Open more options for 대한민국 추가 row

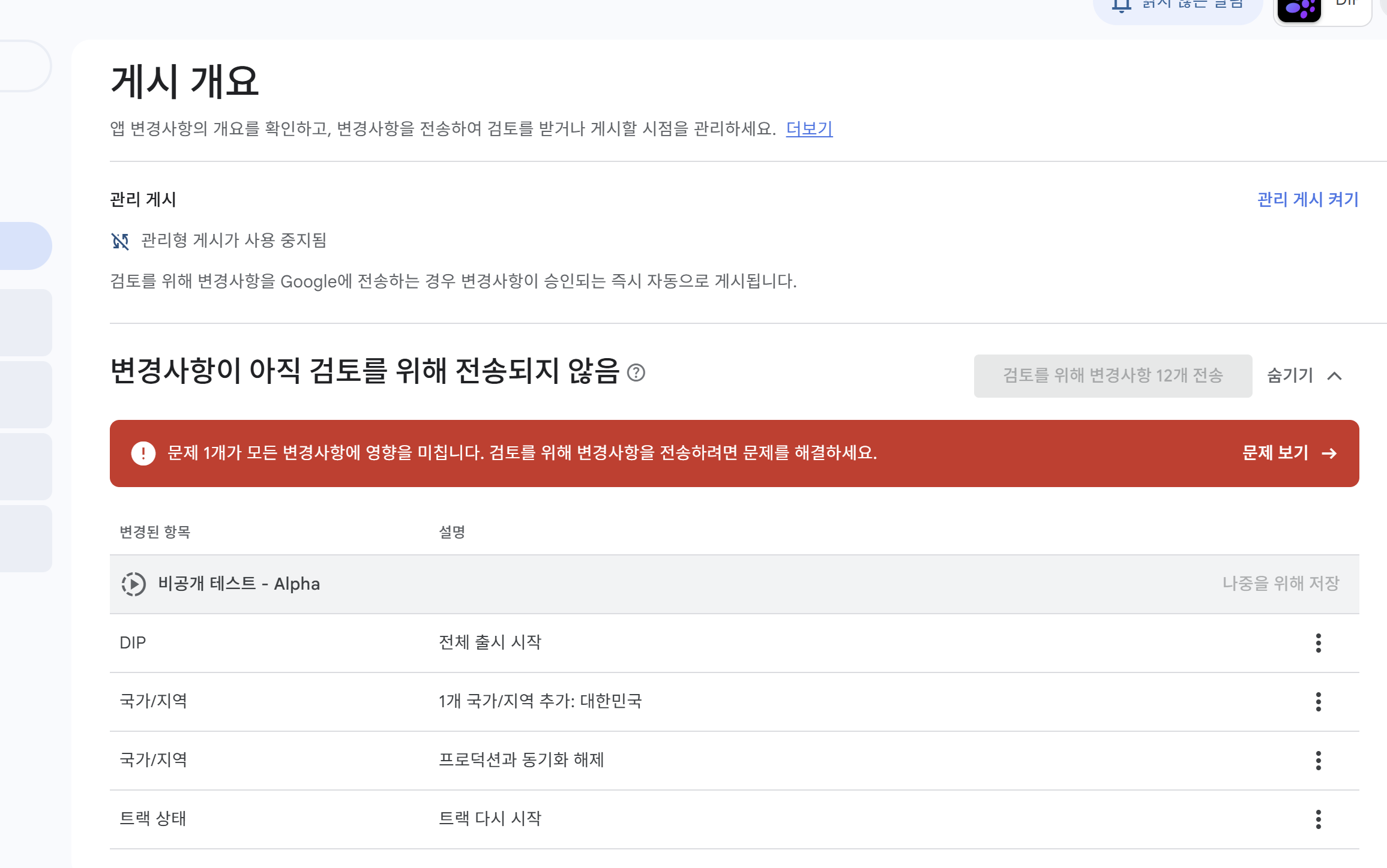[1318, 702]
